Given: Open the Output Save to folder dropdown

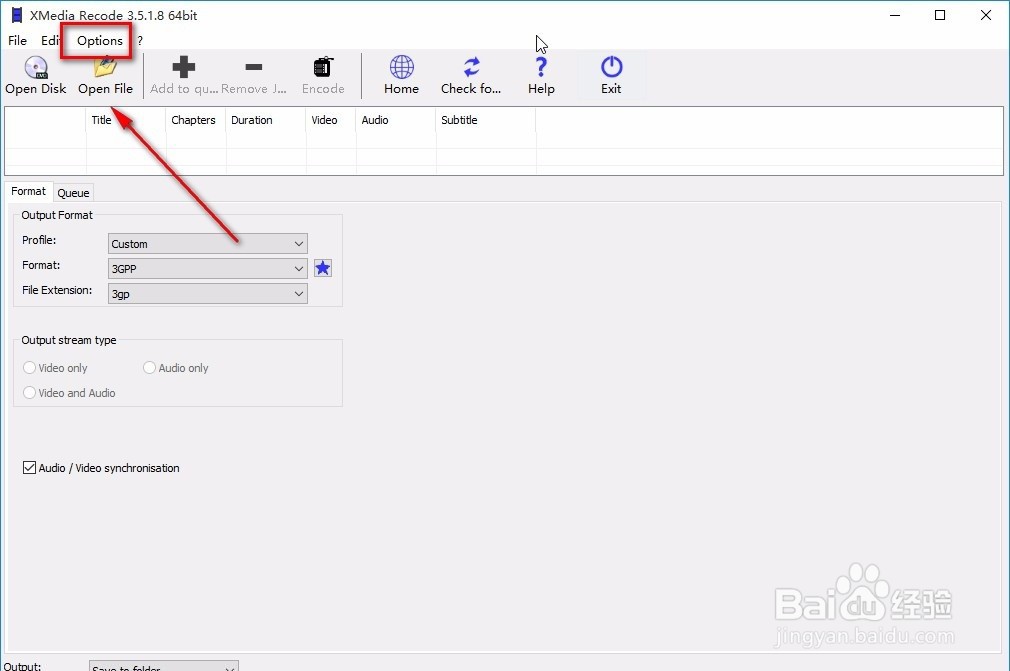Looking at the screenshot, I should click(164, 666).
